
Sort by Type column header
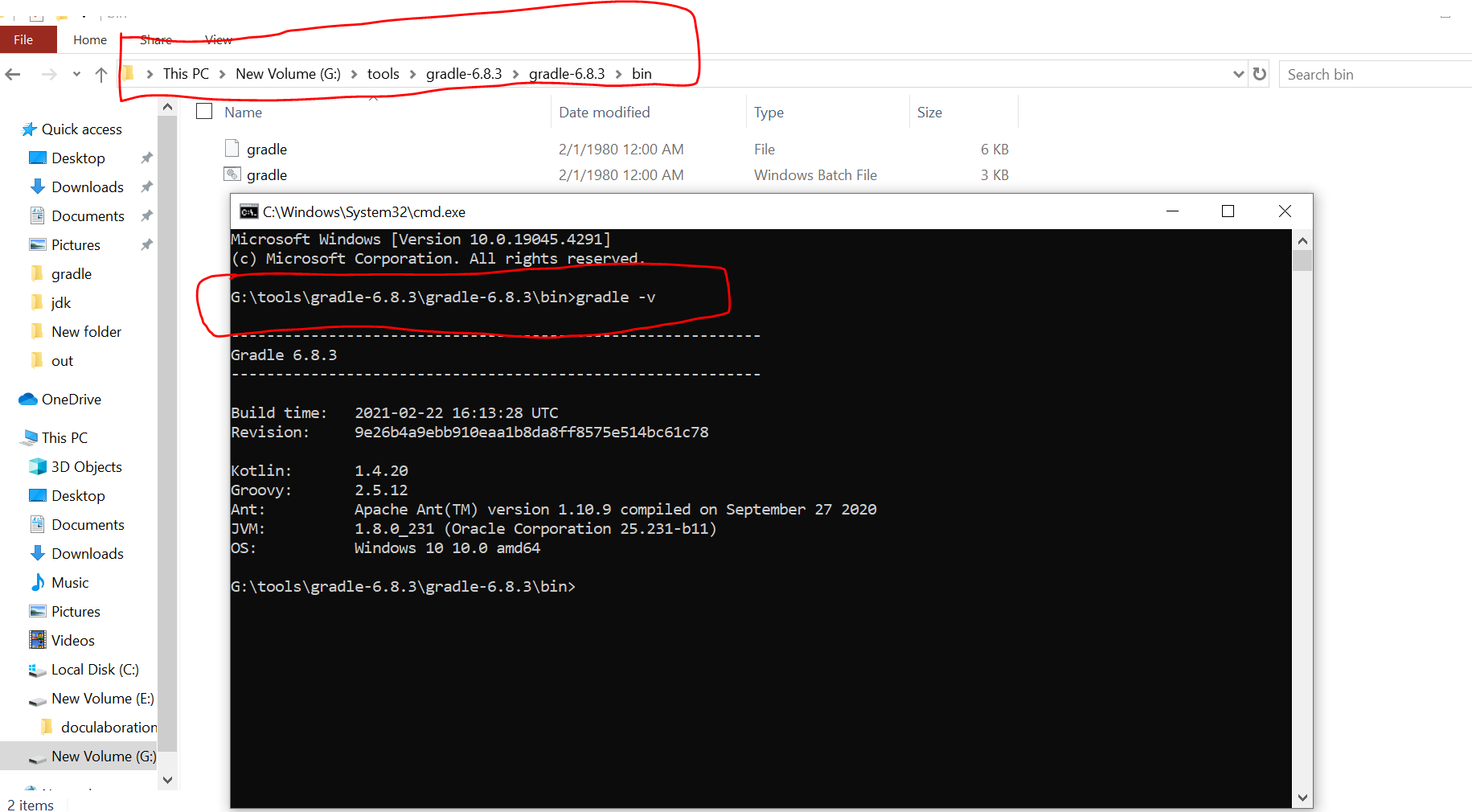pyautogui.click(x=769, y=113)
